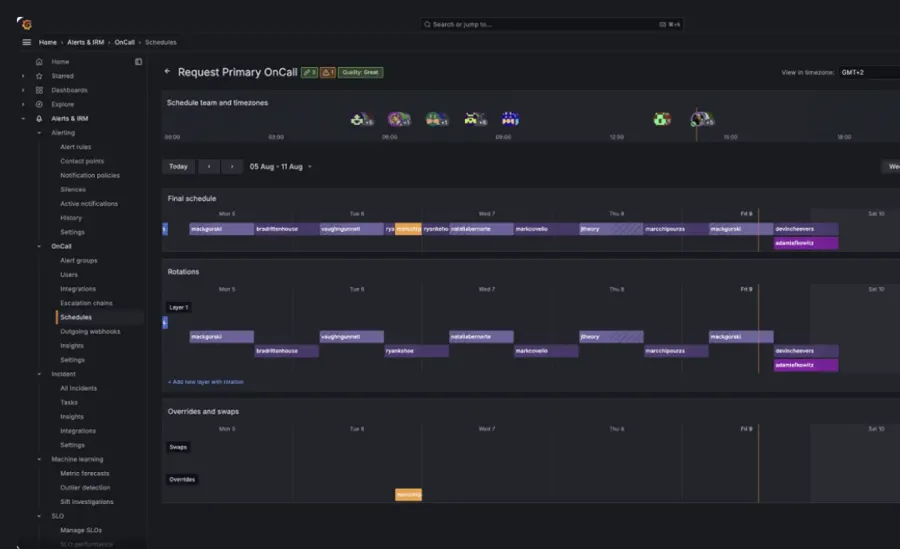This screenshot has width=900, height=549.
Task: Click the Today button
Action: (178, 167)
